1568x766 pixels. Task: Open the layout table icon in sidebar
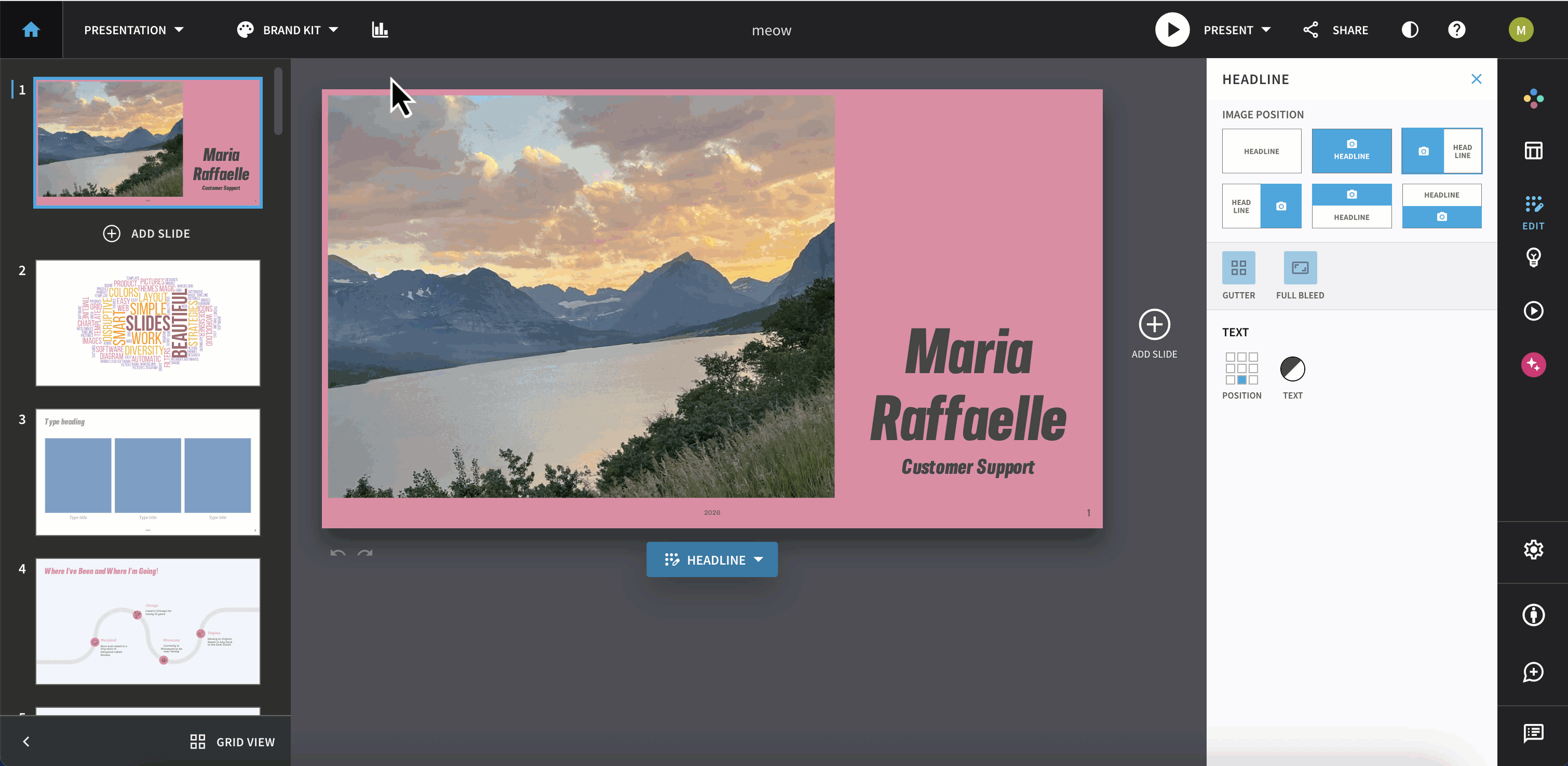[x=1533, y=151]
